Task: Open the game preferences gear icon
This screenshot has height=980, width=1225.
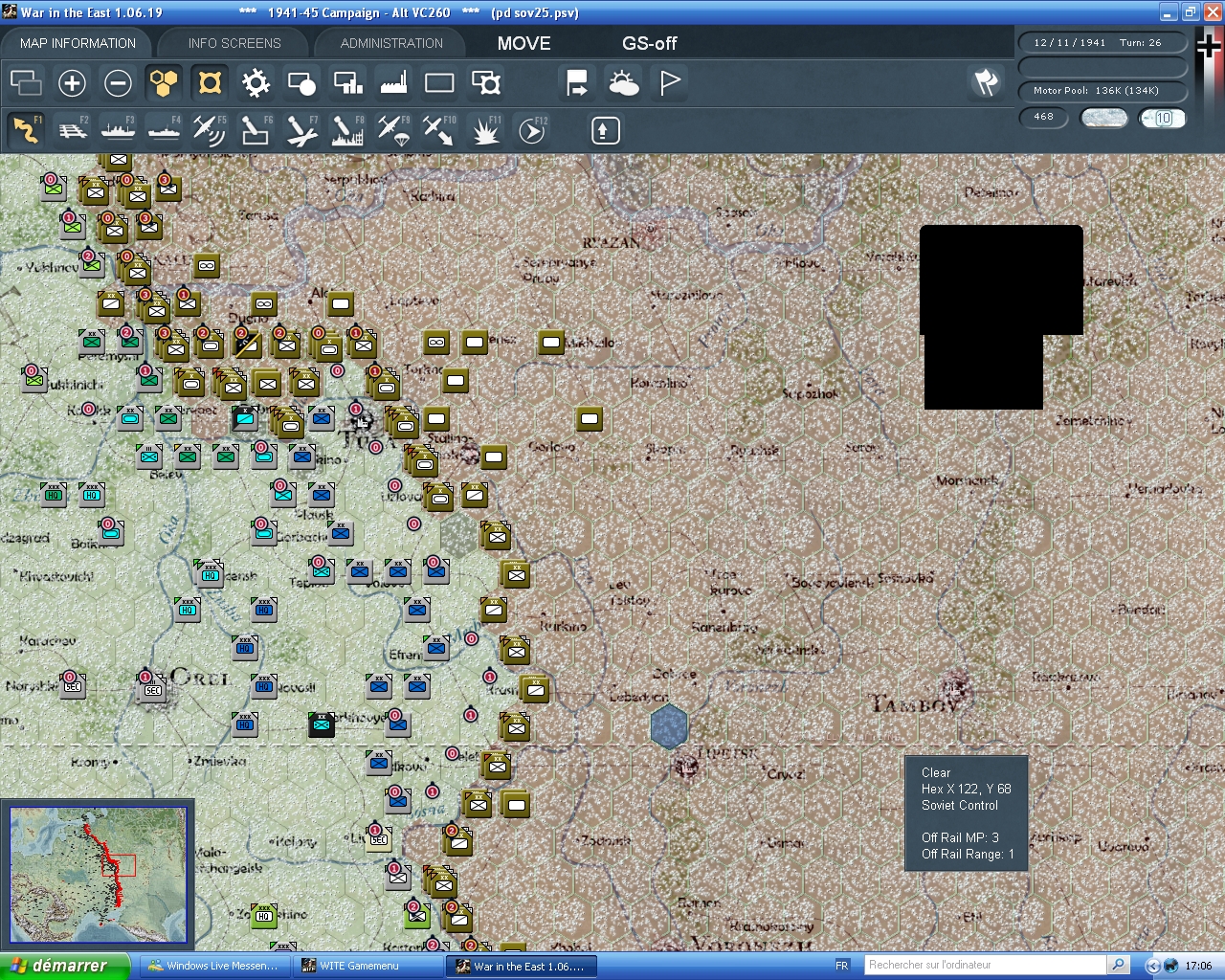Action: (255, 83)
